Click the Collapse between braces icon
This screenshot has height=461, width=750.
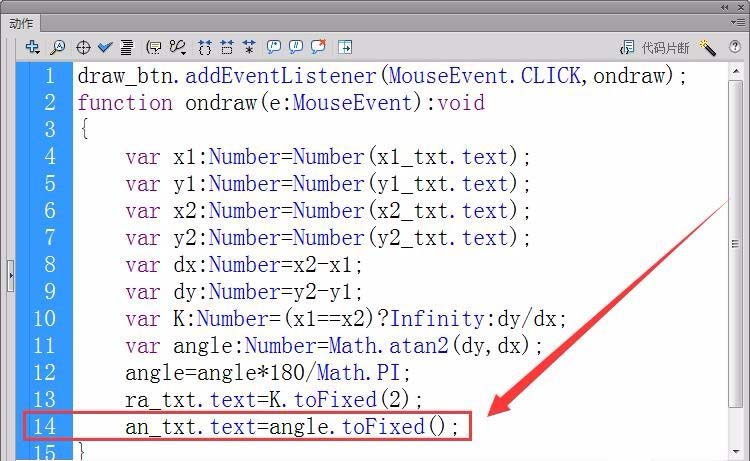205,47
